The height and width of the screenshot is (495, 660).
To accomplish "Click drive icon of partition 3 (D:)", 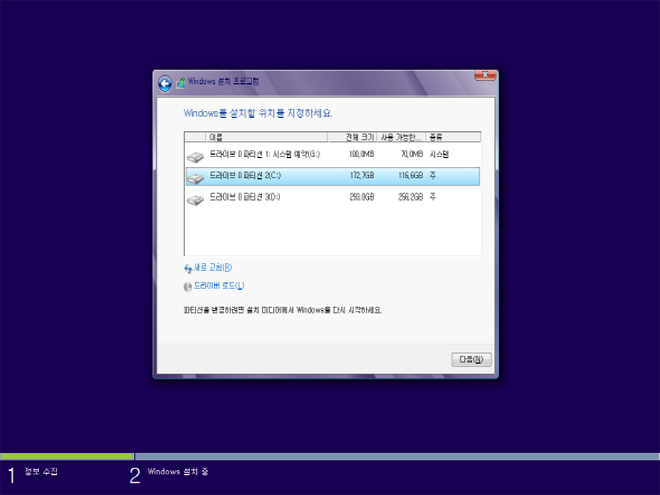I will point(195,200).
